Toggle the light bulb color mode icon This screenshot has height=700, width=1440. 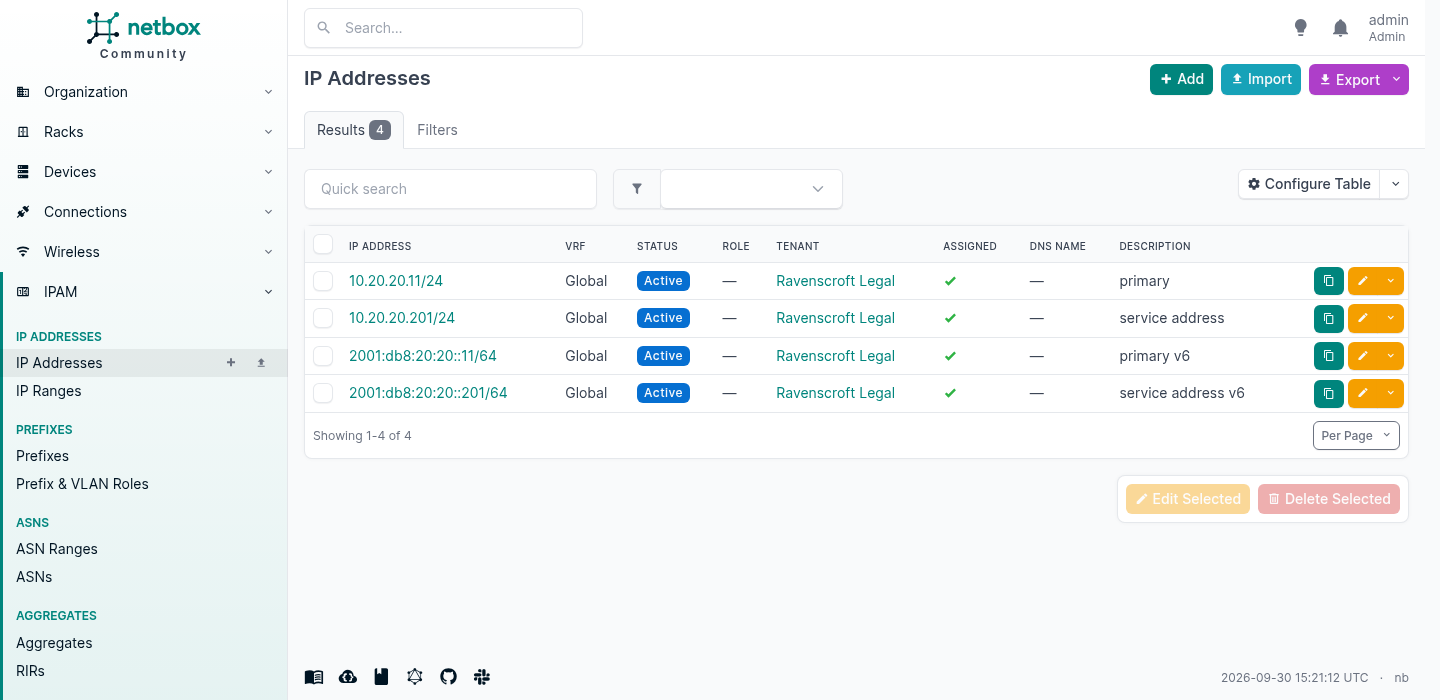(x=1300, y=28)
